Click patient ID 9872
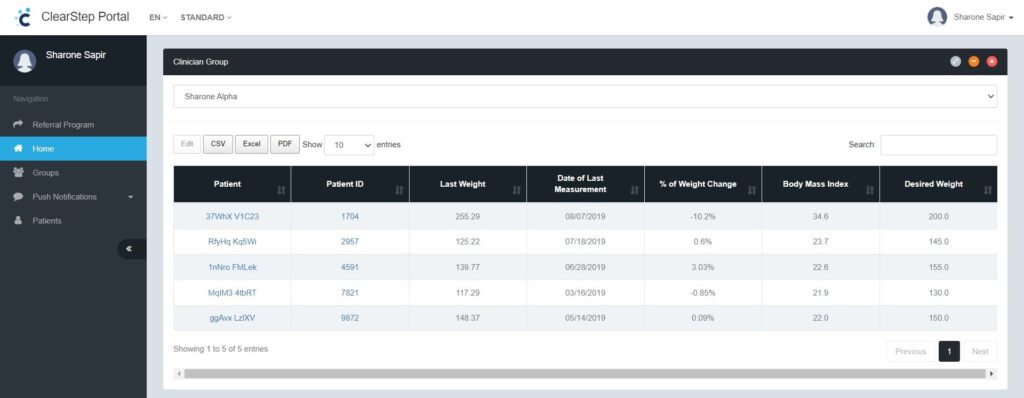Viewport: 1024px width, 398px height. coord(350,318)
